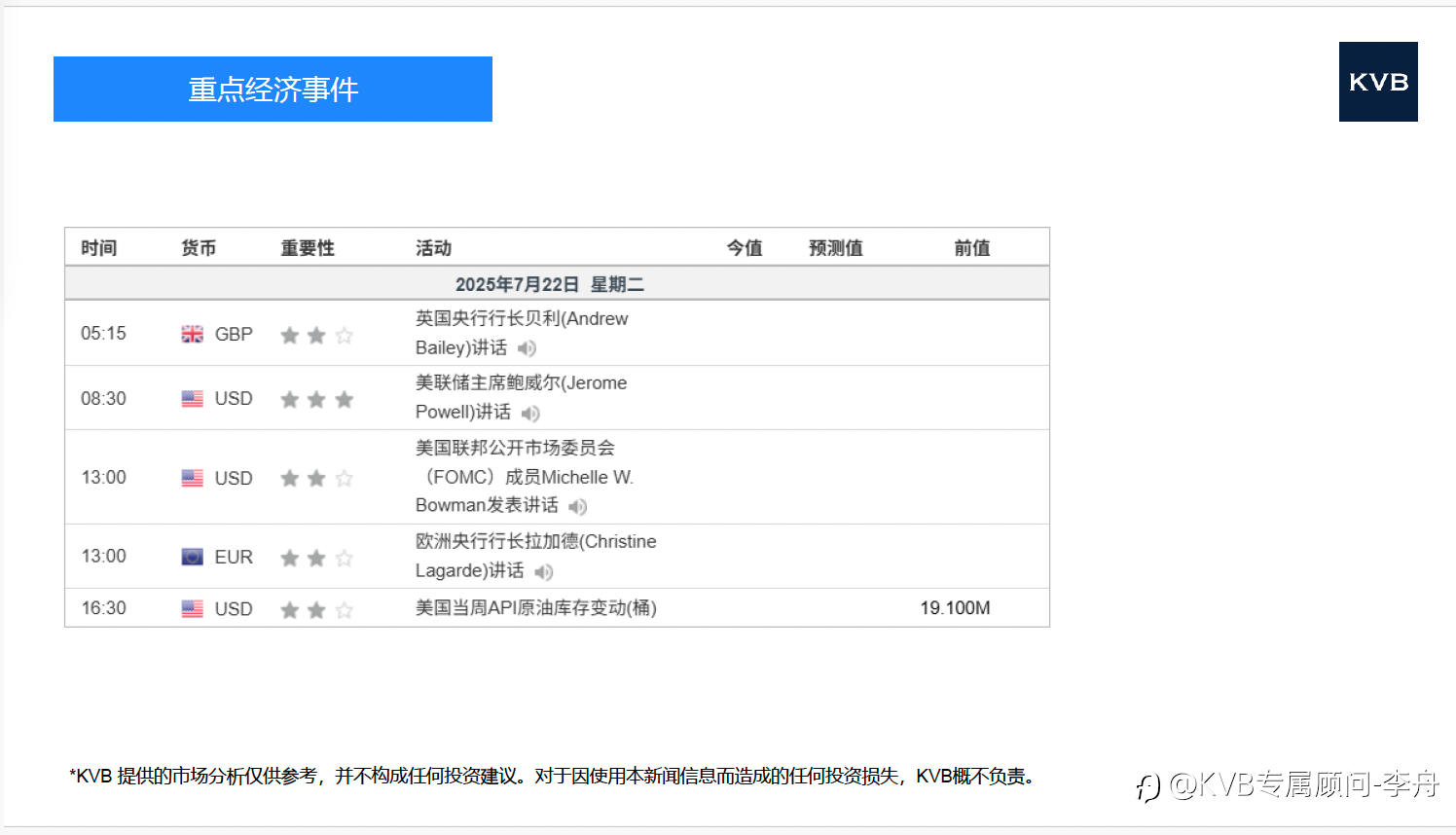Image resolution: width=1456 pixels, height=835 pixels.
Task: Click the EU flag icon beside EUR
Action: tap(193, 557)
